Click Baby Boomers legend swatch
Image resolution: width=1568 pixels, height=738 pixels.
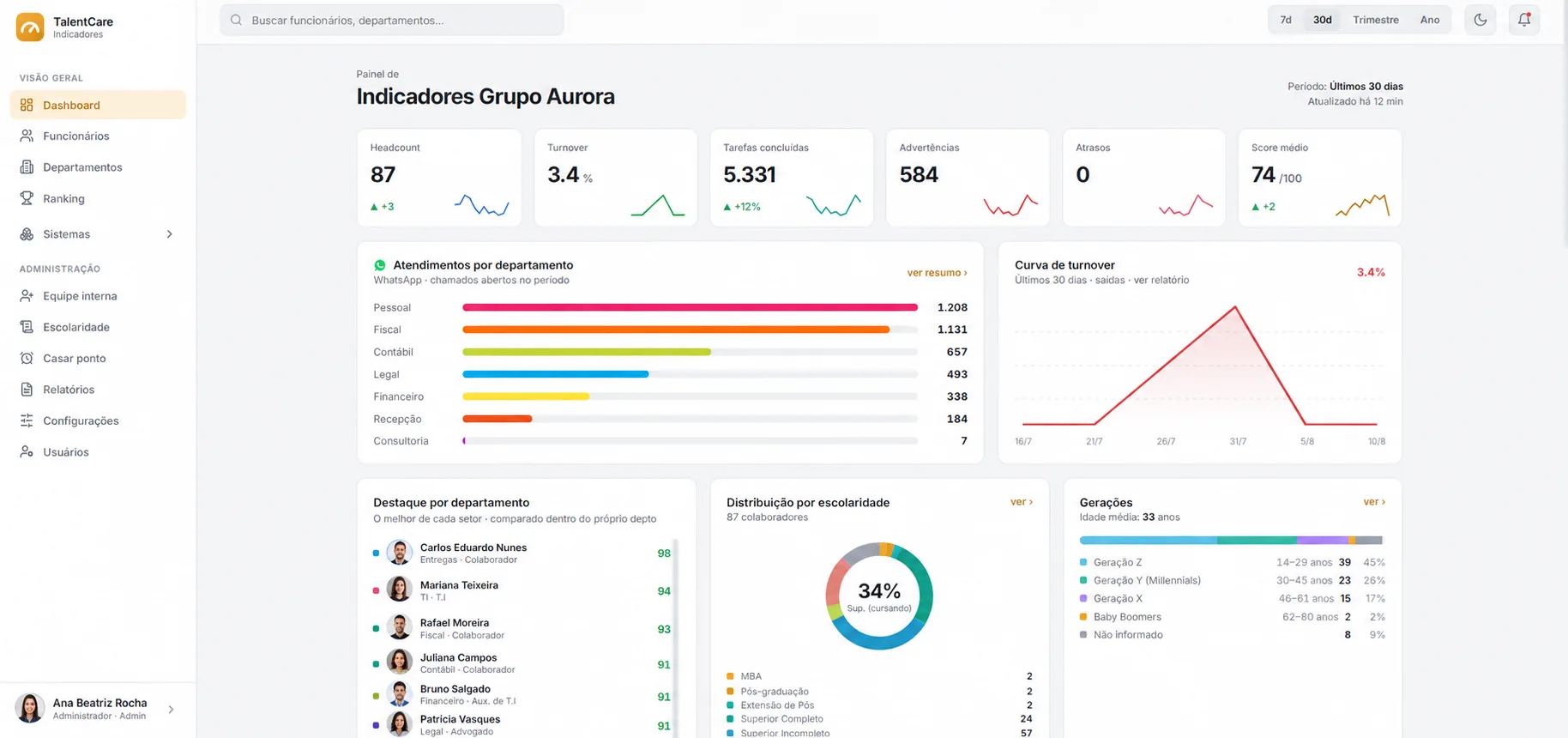1083,617
